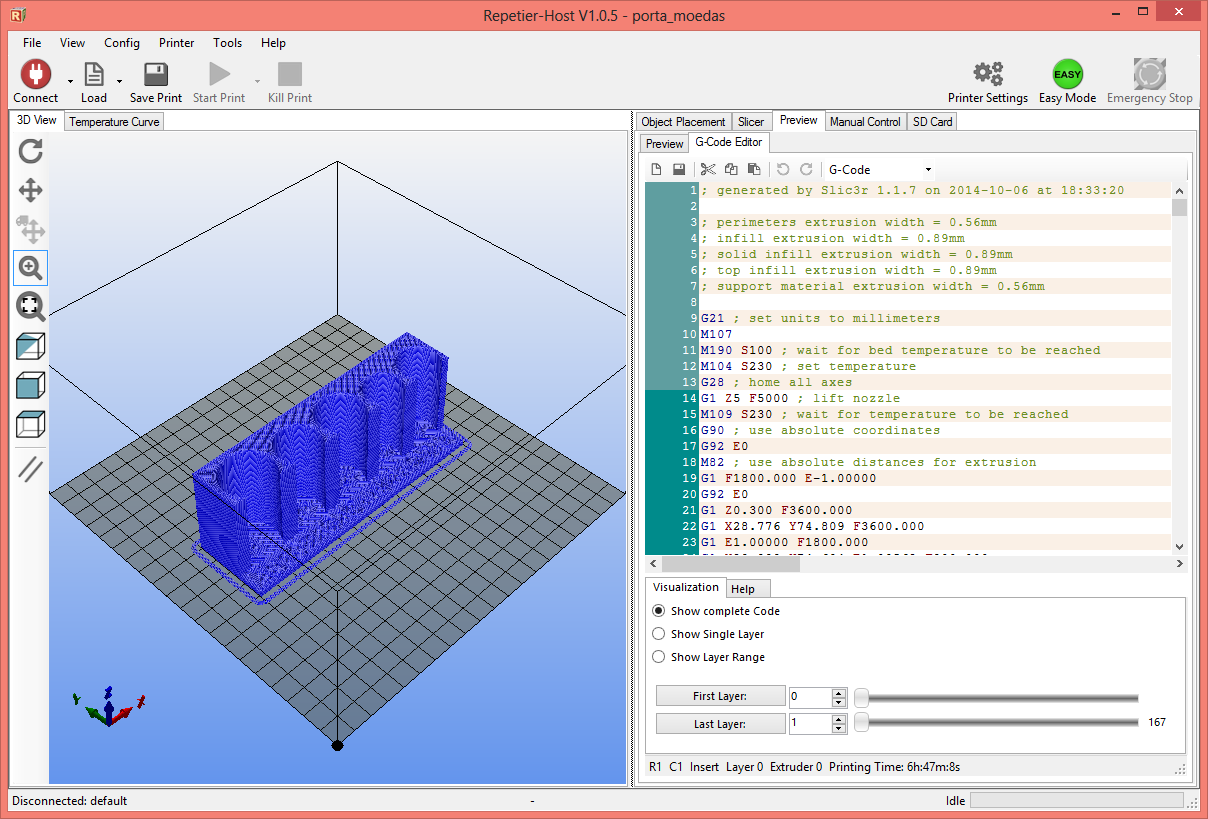Click Save icon in G-Code editor
The image size is (1208, 819).
click(678, 170)
